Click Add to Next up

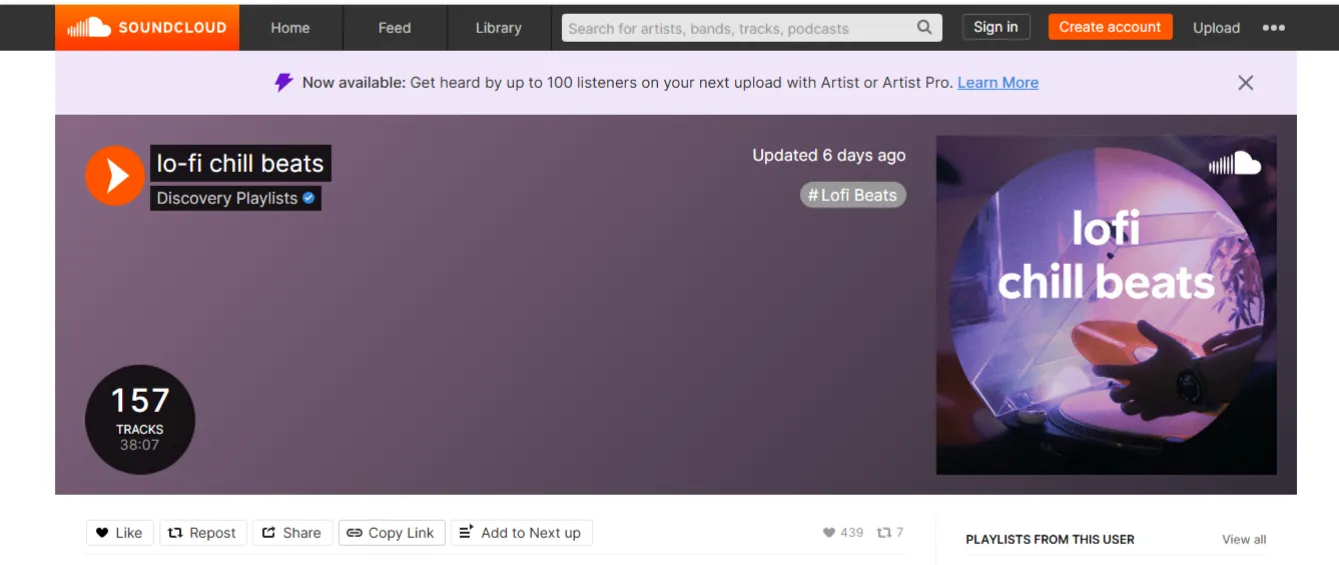tap(521, 533)
